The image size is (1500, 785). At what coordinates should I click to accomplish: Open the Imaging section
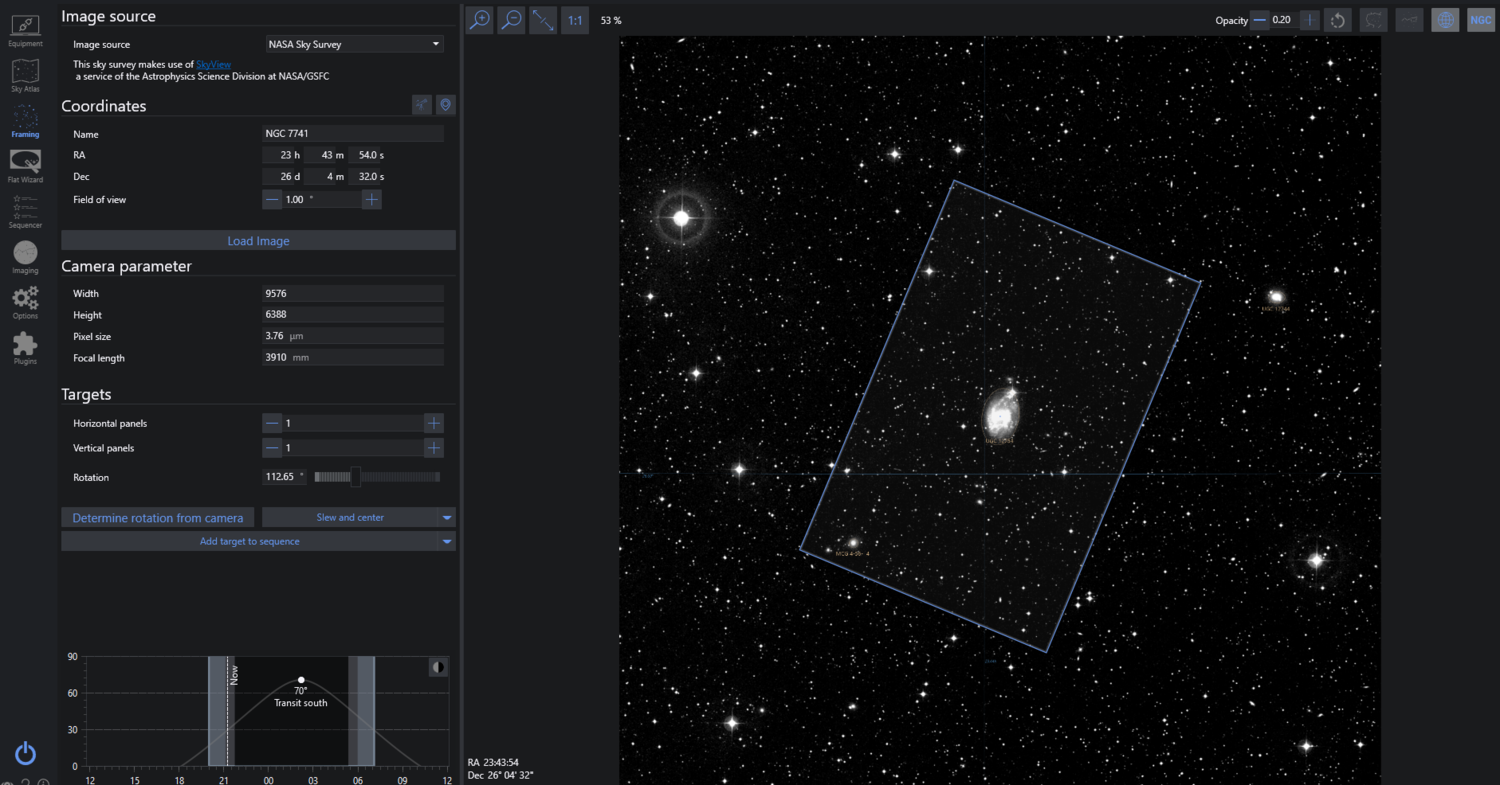coord(25,257)
